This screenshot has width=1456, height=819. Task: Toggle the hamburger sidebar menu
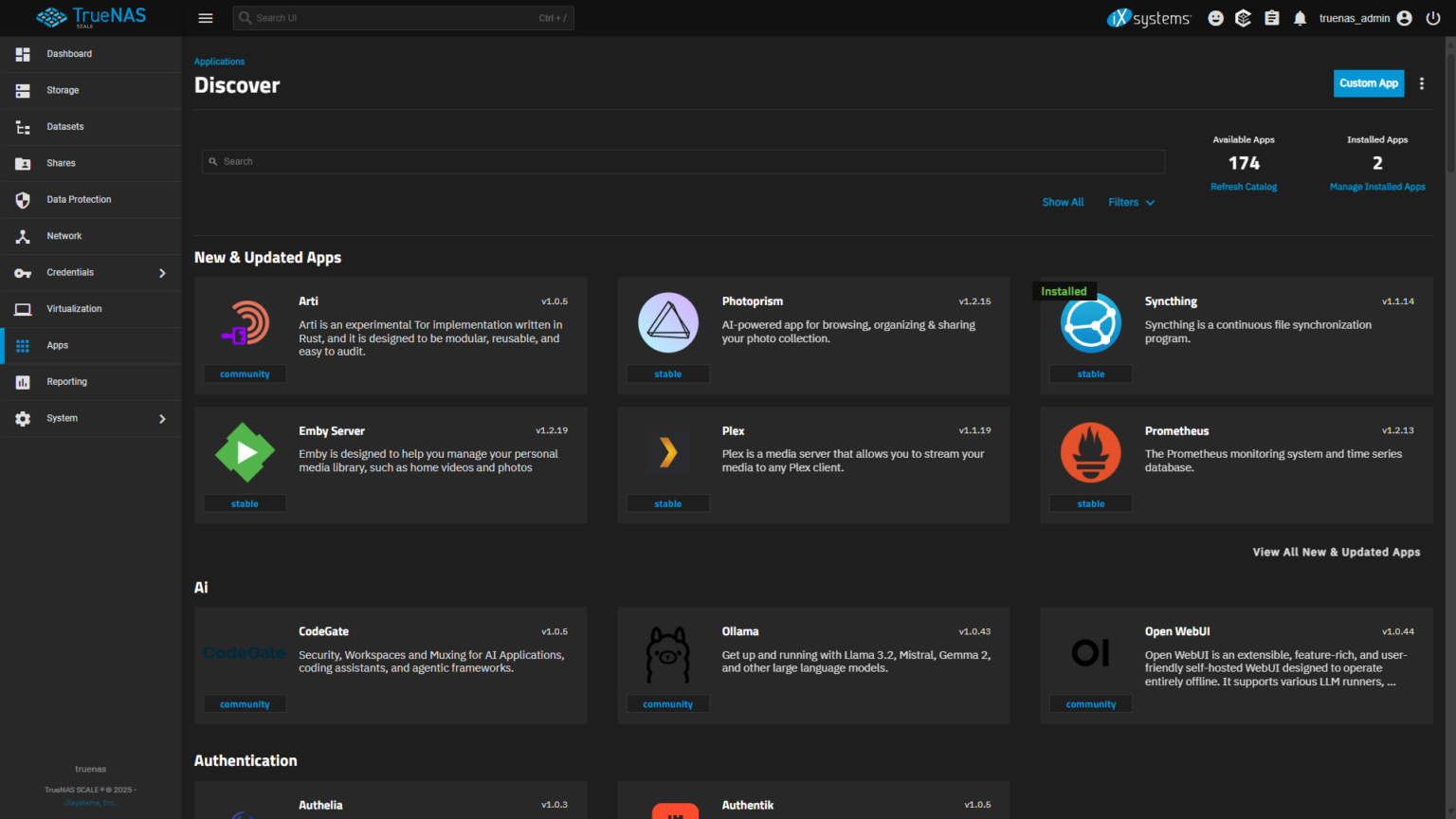[x=206, y=18]
